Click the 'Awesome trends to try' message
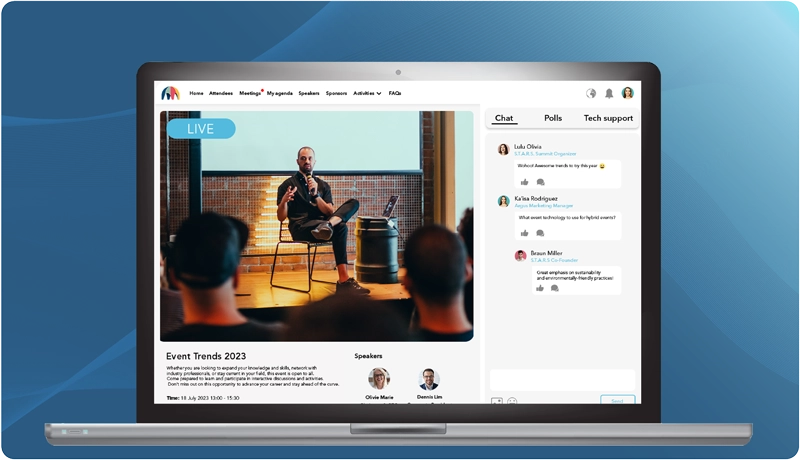Screen dimensions: 800x460 coord(561,166)
